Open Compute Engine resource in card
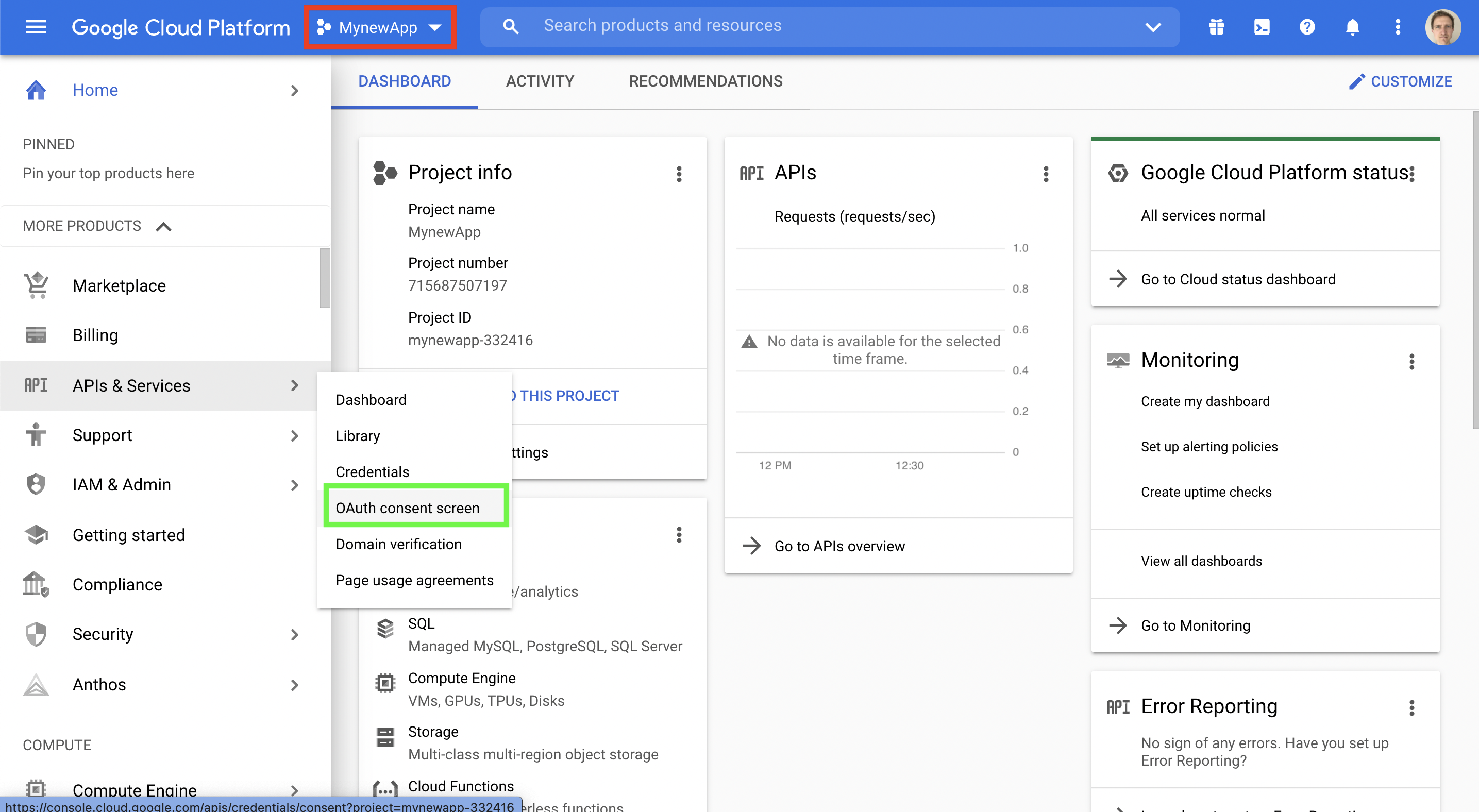The image size is (1479, 812). 462,678
